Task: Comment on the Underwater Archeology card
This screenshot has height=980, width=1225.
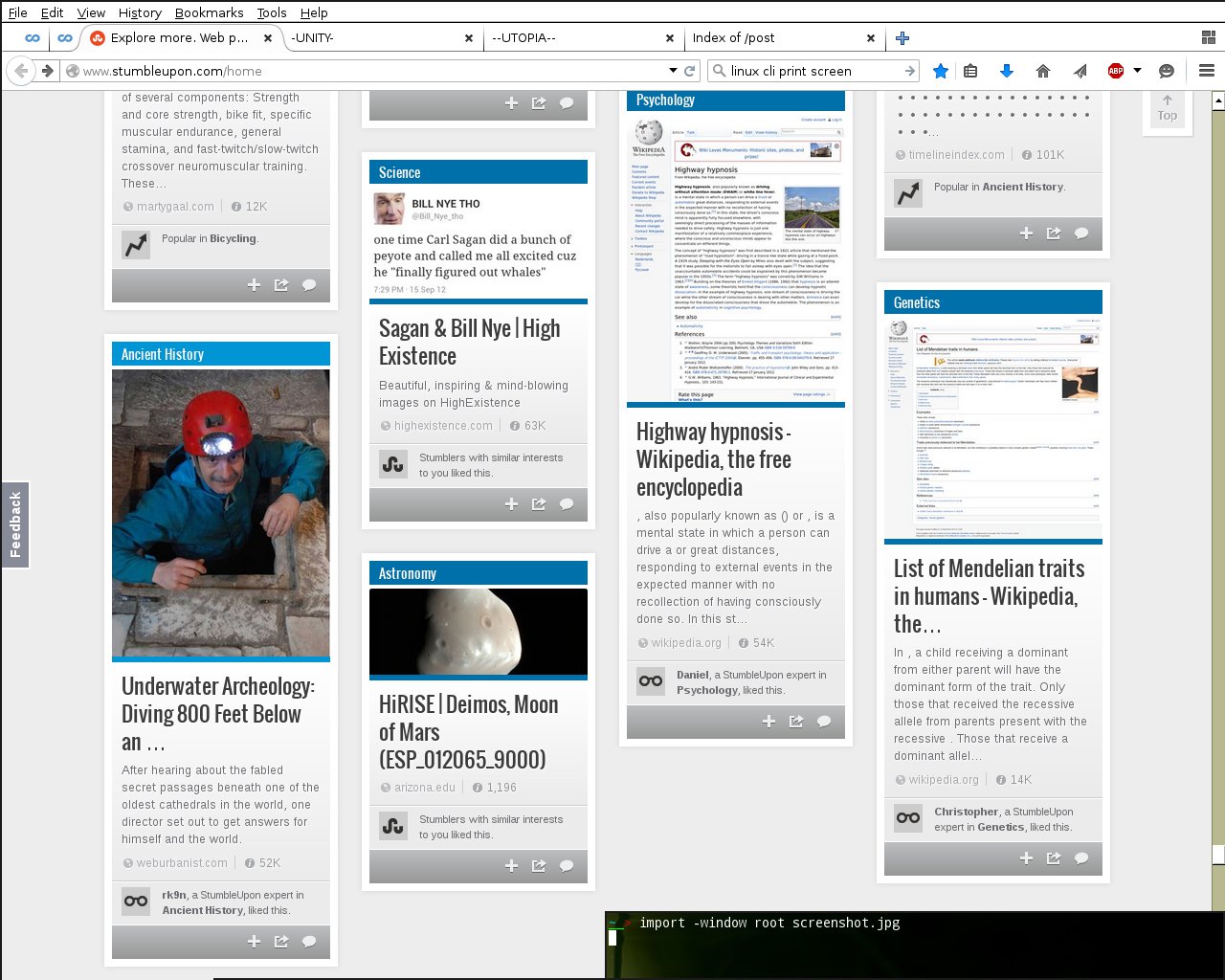Action: (x=309, y=942)
